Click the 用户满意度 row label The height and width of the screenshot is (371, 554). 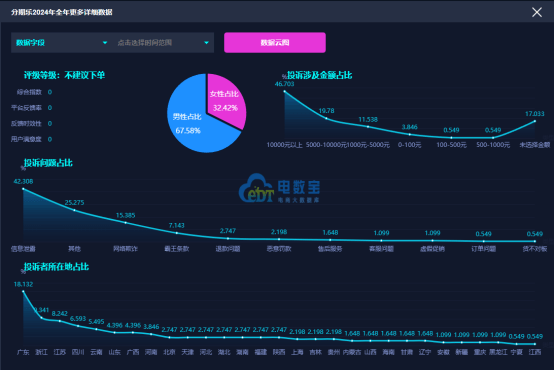26,139
